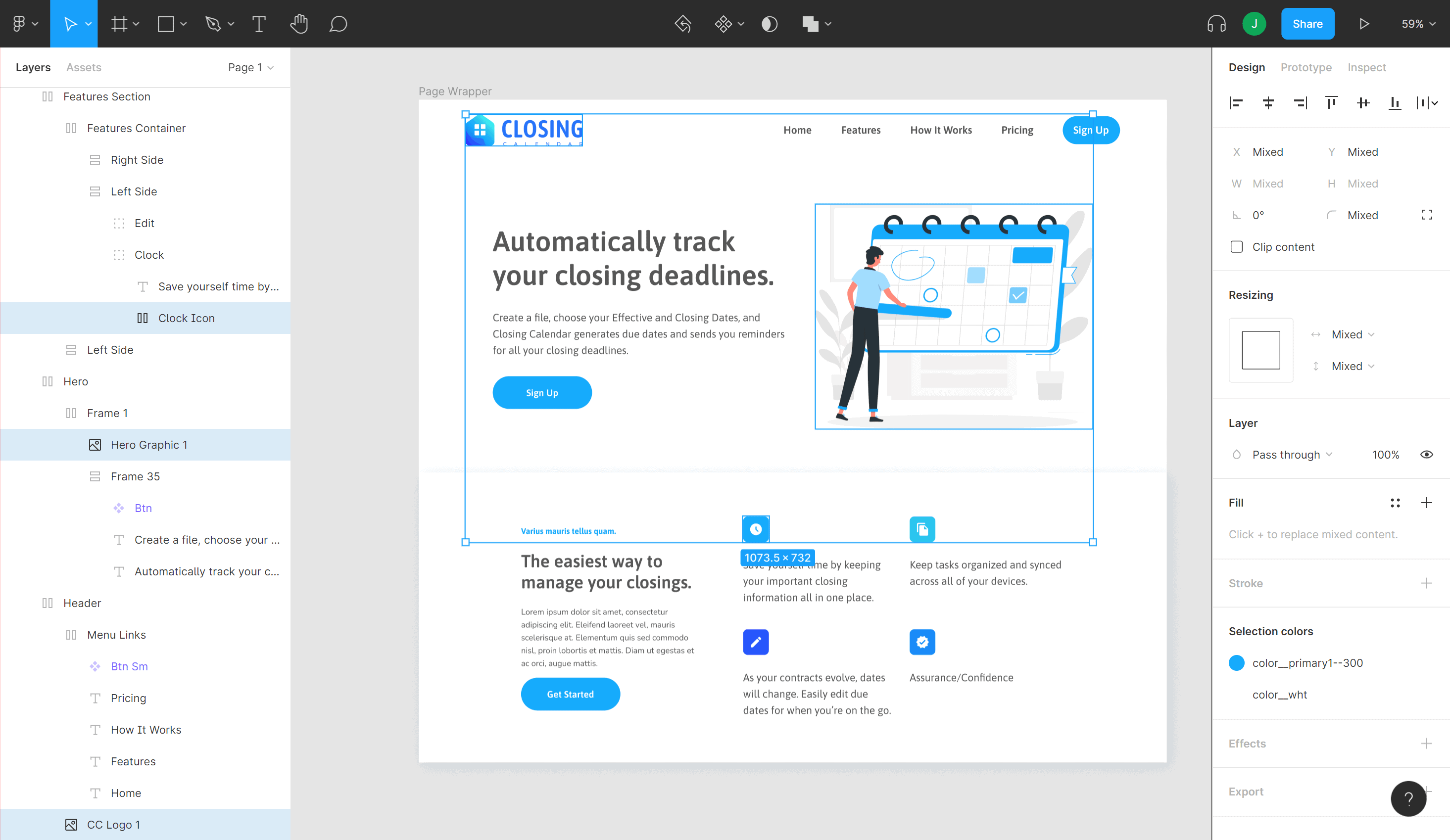Click the Sign Up button in canvas
The width and height of the screenshot is (1450, 840).
tap(1090, 130)
